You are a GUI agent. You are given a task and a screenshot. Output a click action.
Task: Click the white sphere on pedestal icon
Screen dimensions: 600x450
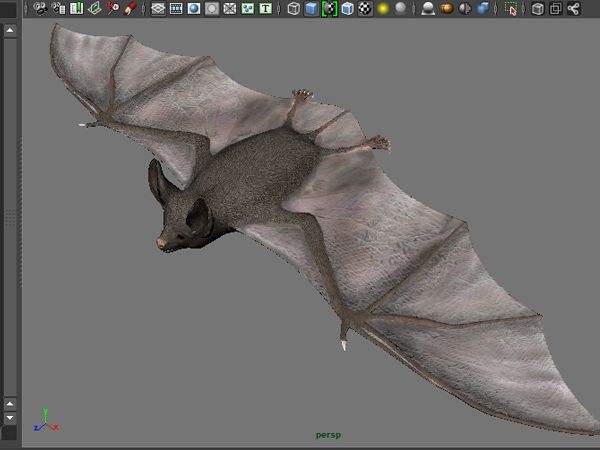click(x=428, y=8)
